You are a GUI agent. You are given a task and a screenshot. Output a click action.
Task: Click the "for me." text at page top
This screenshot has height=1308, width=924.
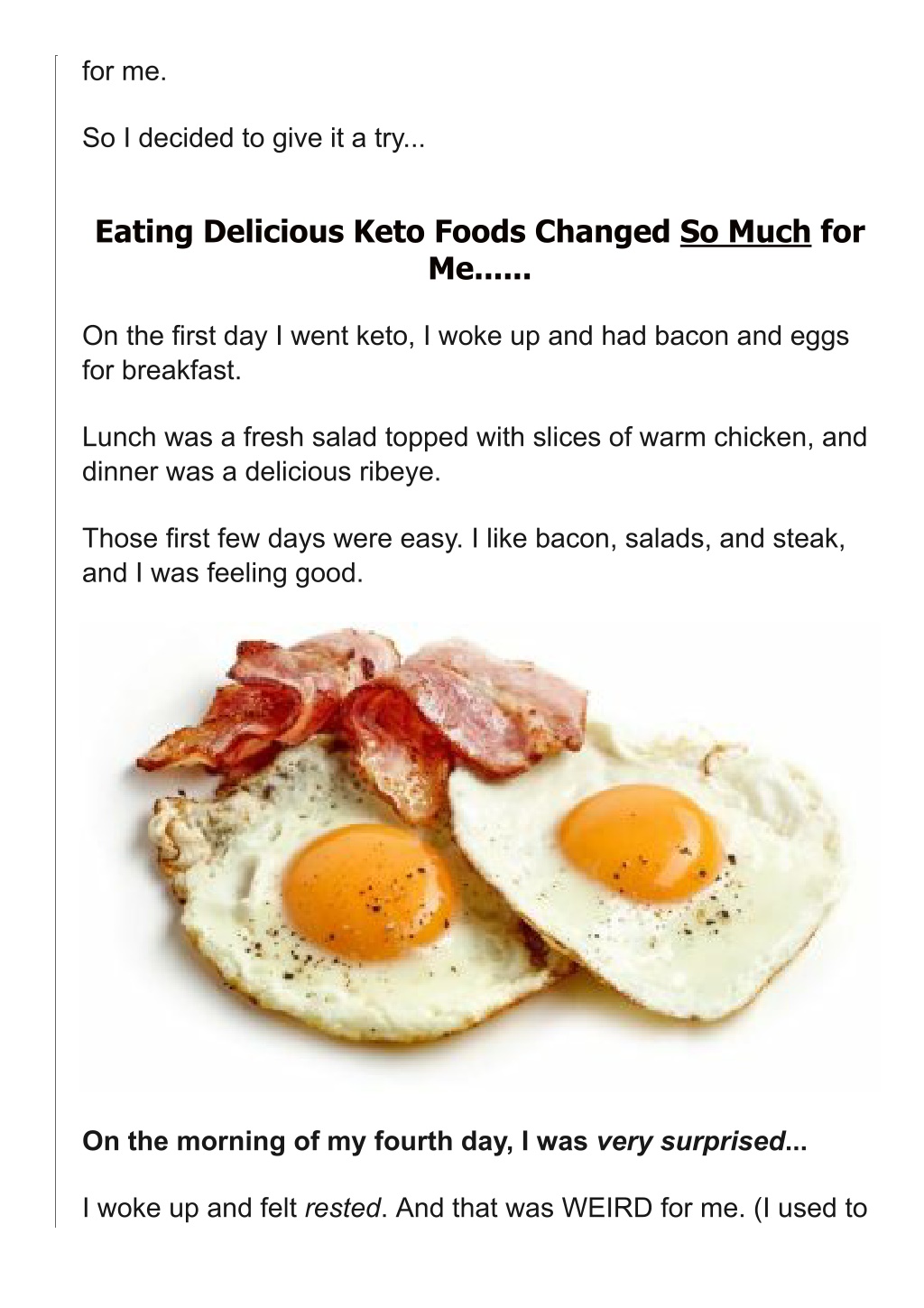(125, 71)
